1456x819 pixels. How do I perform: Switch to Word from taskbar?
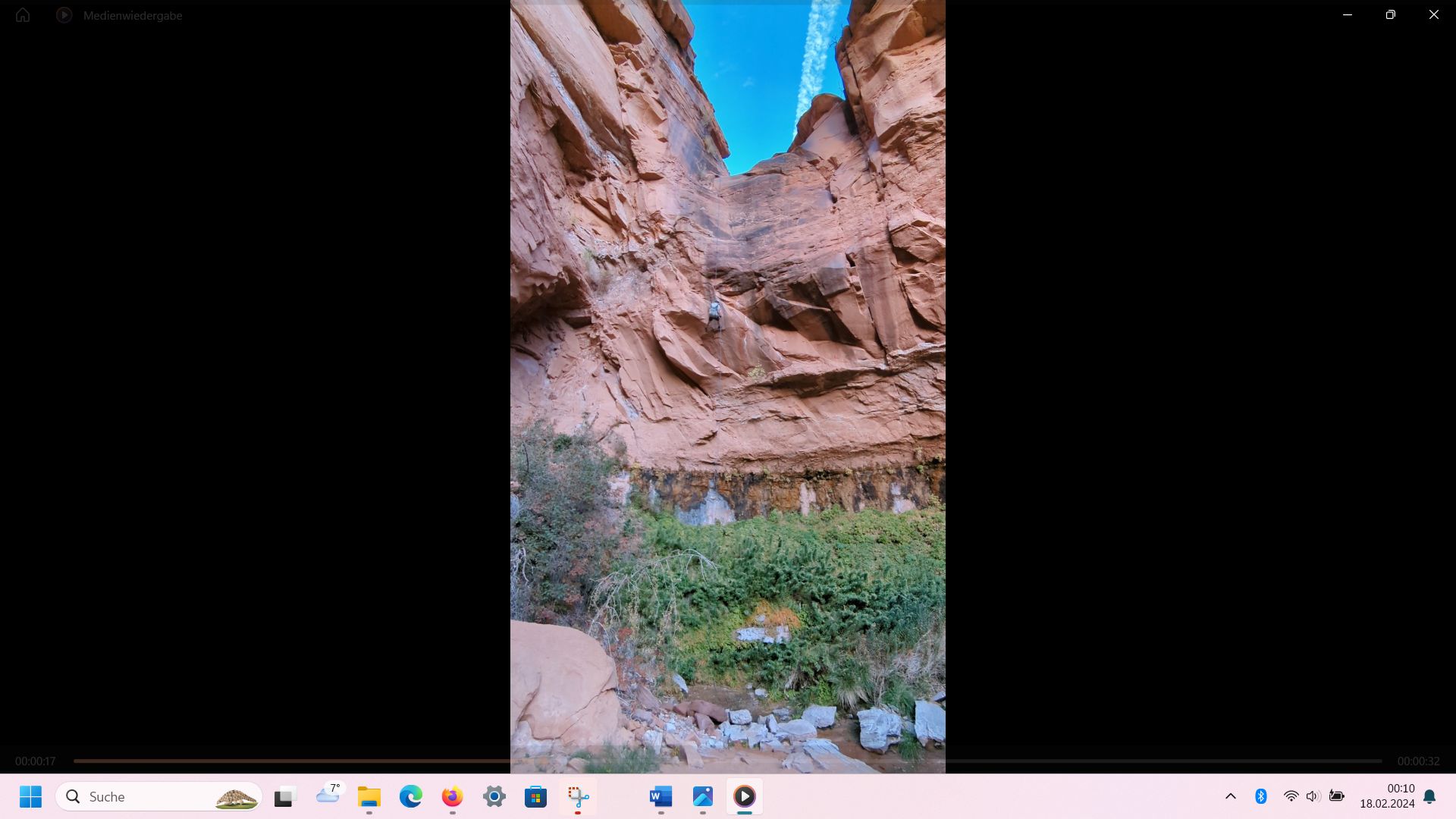coord(661,796)
